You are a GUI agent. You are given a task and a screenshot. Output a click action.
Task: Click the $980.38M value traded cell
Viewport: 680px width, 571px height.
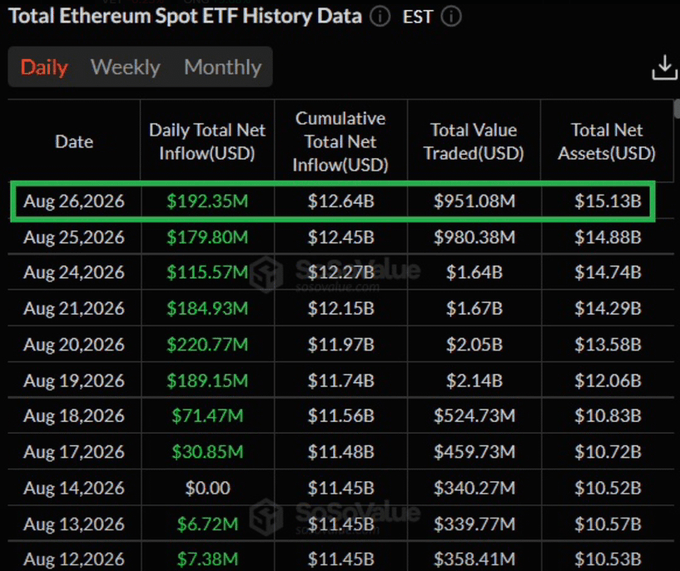pos(474,238)
